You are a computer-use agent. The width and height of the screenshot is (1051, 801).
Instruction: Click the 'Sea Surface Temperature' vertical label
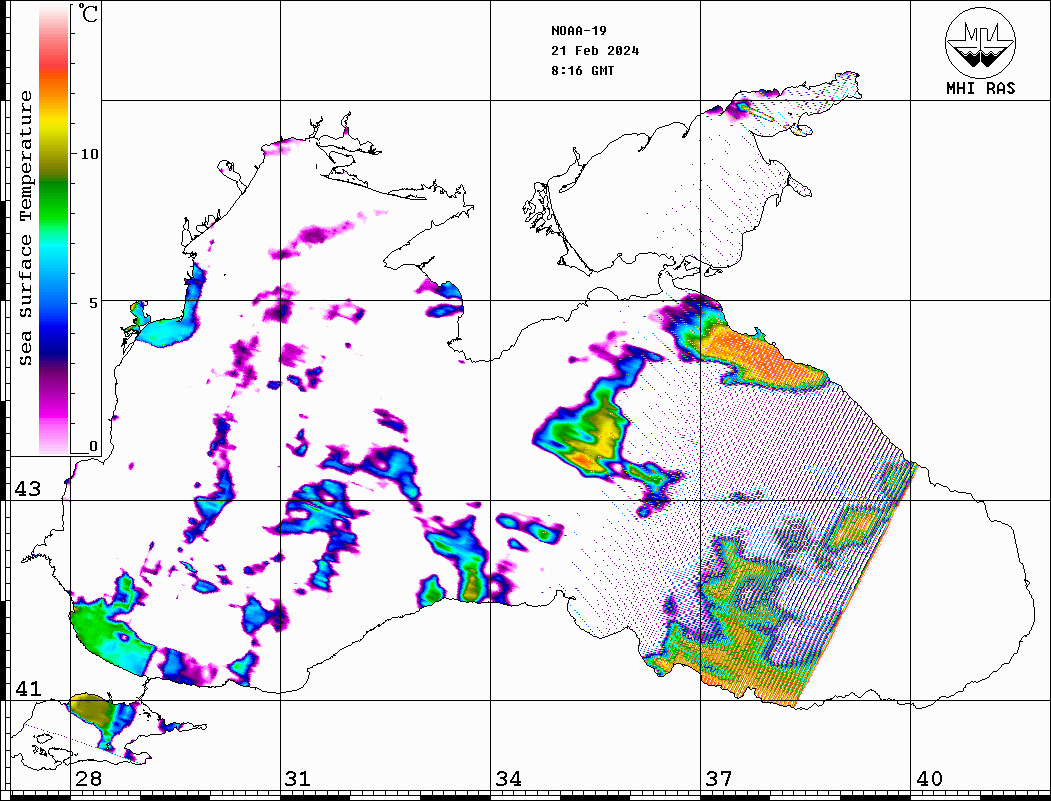[x=25, y=229]
